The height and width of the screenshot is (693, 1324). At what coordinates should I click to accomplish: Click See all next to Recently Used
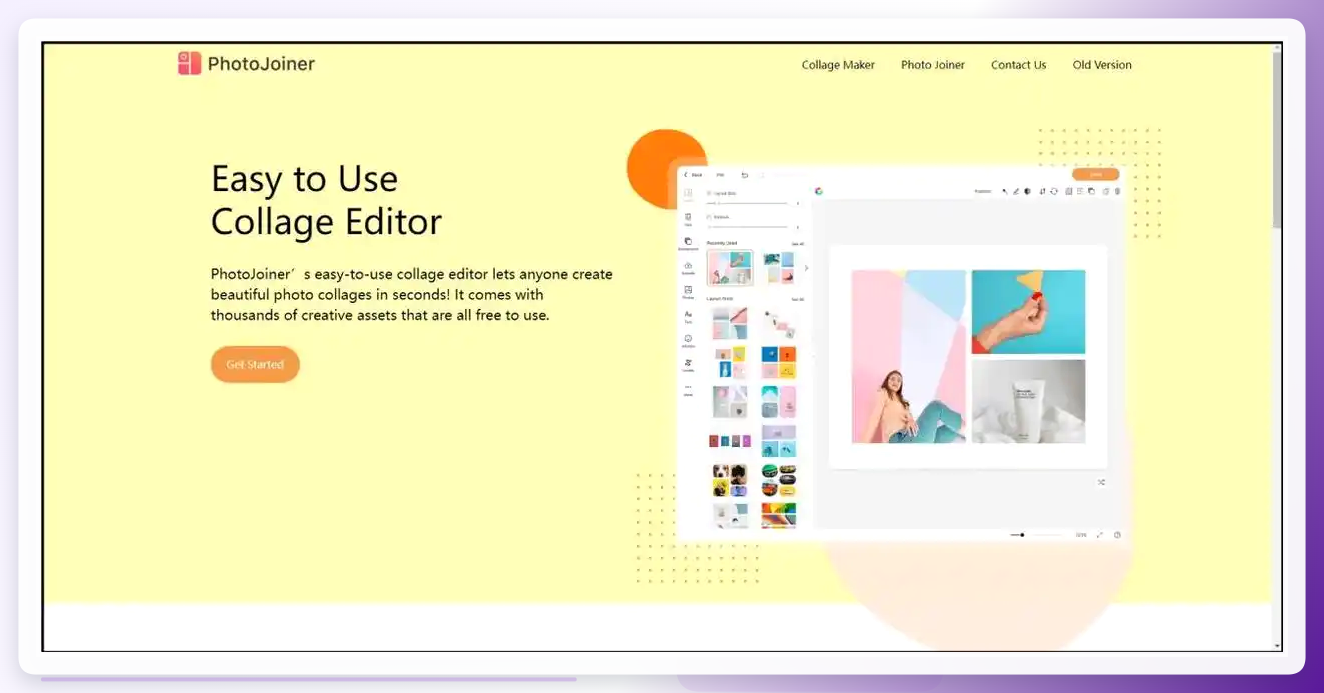pos(797,243)
